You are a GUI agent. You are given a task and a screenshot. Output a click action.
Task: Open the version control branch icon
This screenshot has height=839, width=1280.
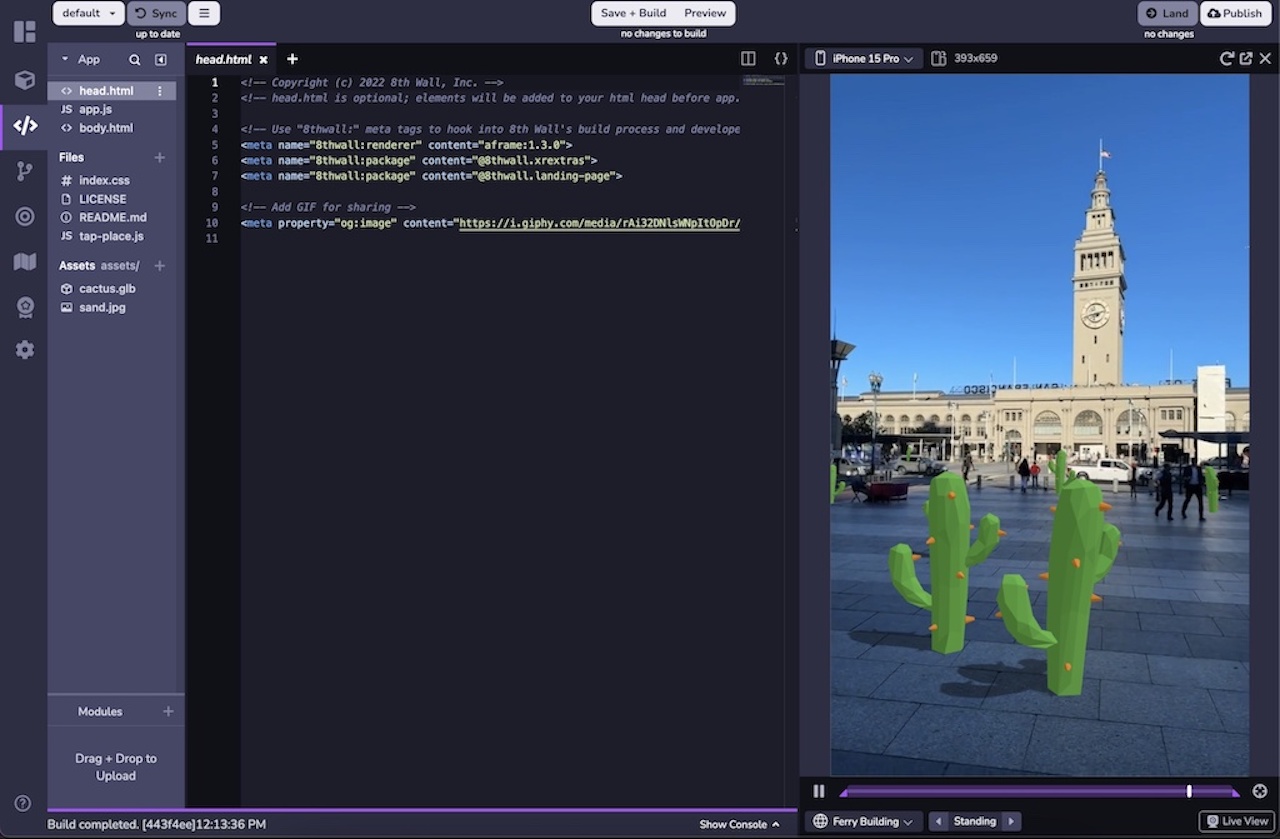[25, 171]
